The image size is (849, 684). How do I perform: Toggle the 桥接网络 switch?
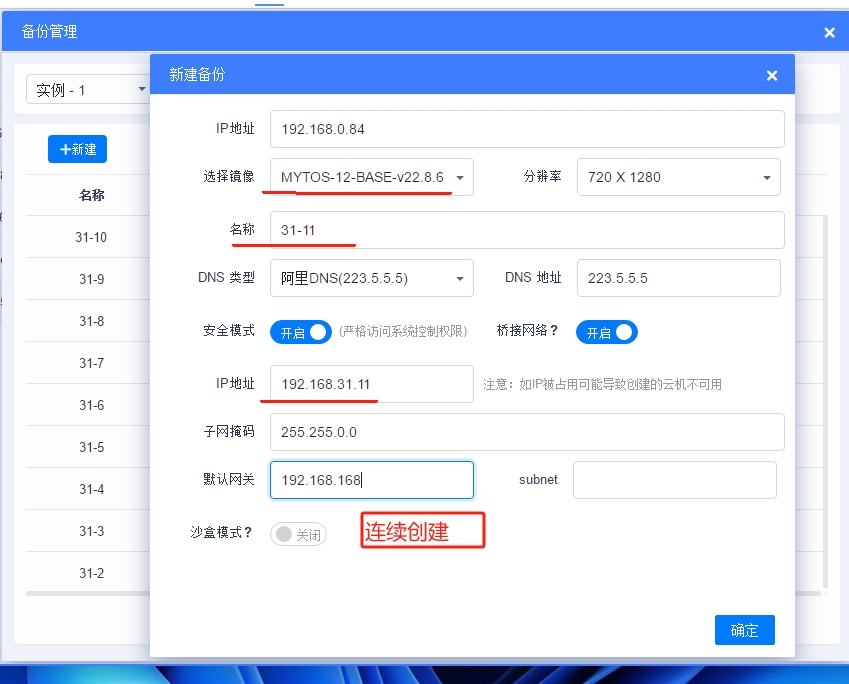point(606,332)
